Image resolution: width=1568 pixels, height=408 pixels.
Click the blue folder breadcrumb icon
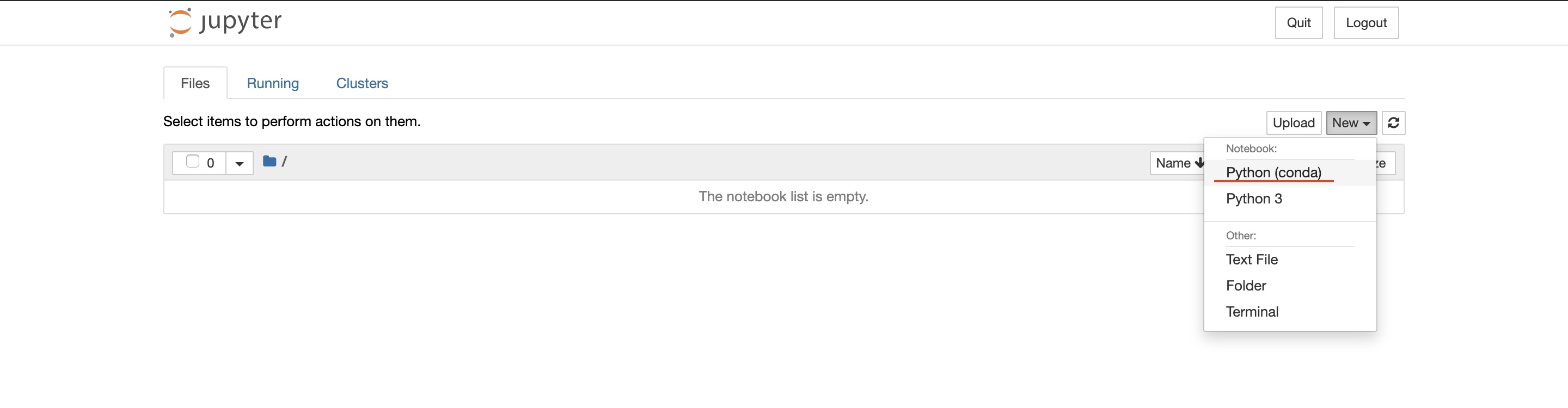[269, 161]
